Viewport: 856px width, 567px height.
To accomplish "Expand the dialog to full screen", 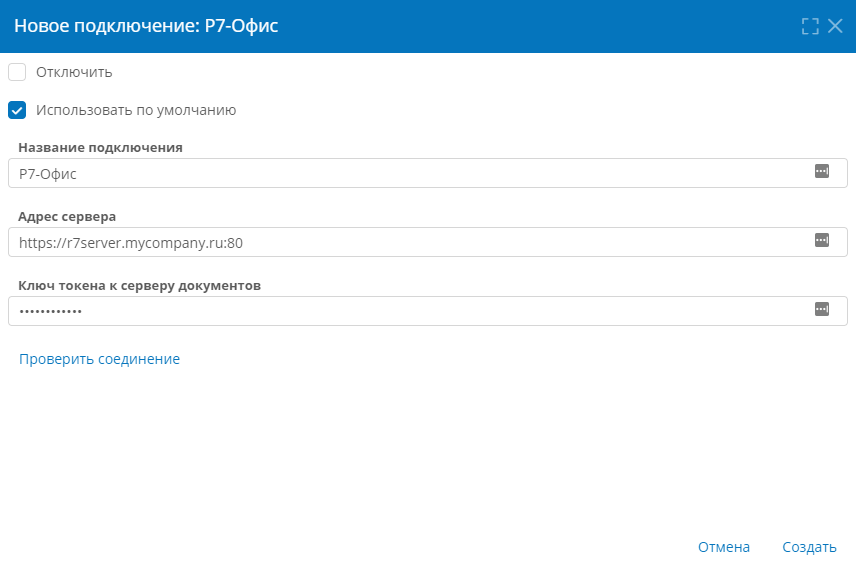I will pos(810,26).
